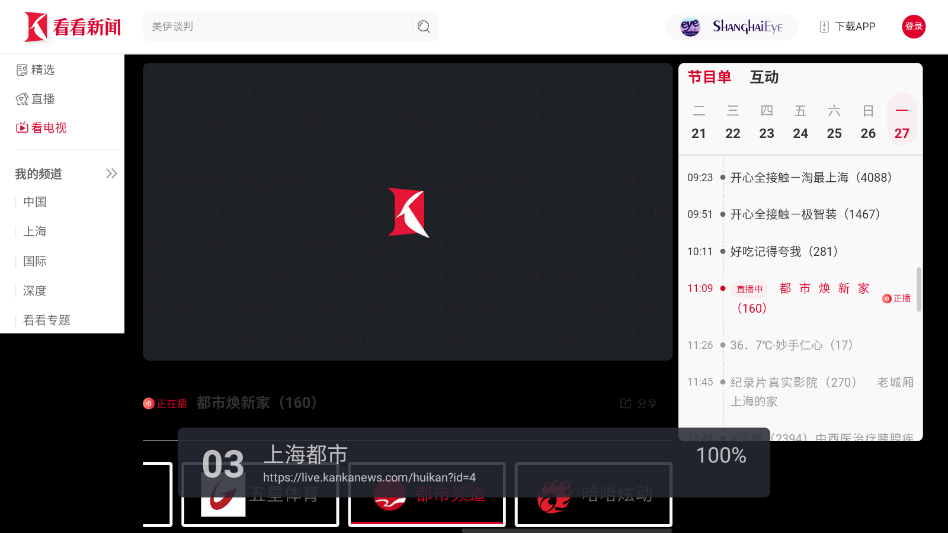Click the 下载APP phone icon
Image resolution: width=948 pixels, height=533 pixels.
(824, 27)
